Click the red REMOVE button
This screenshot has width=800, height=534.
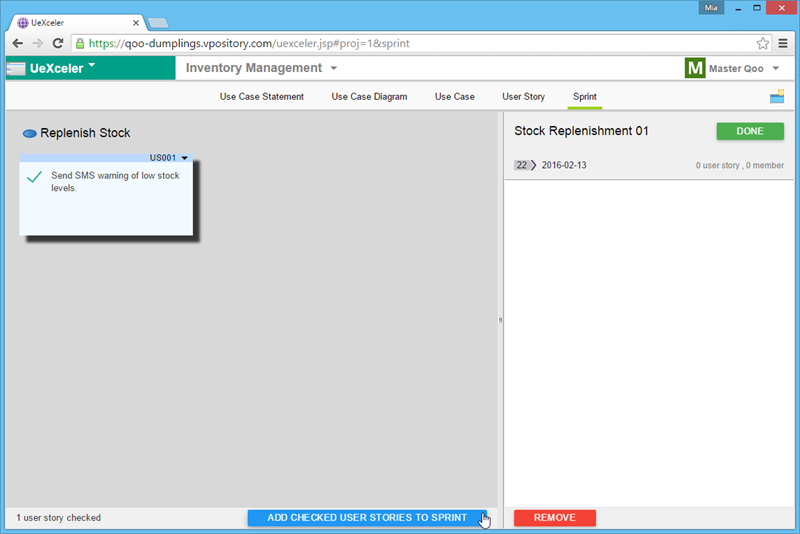coord(555,518)
